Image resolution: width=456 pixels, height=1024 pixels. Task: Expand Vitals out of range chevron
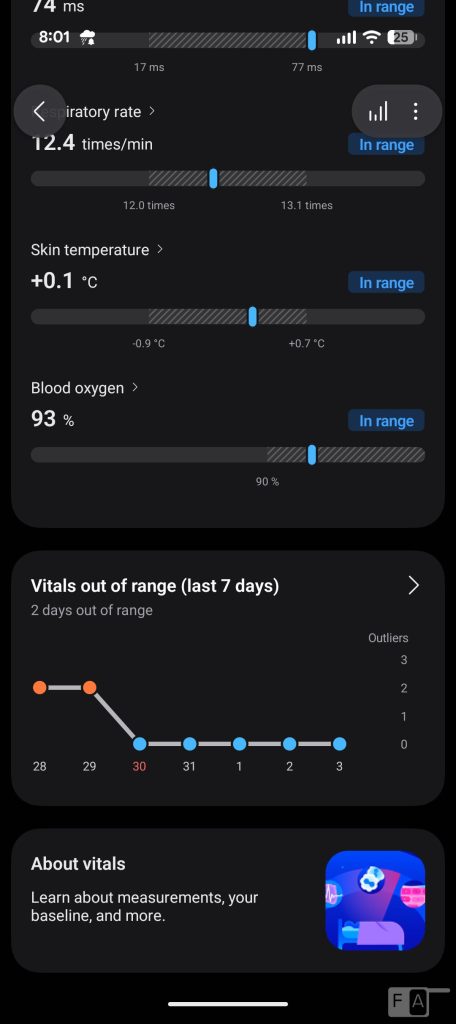click(414, 586)
